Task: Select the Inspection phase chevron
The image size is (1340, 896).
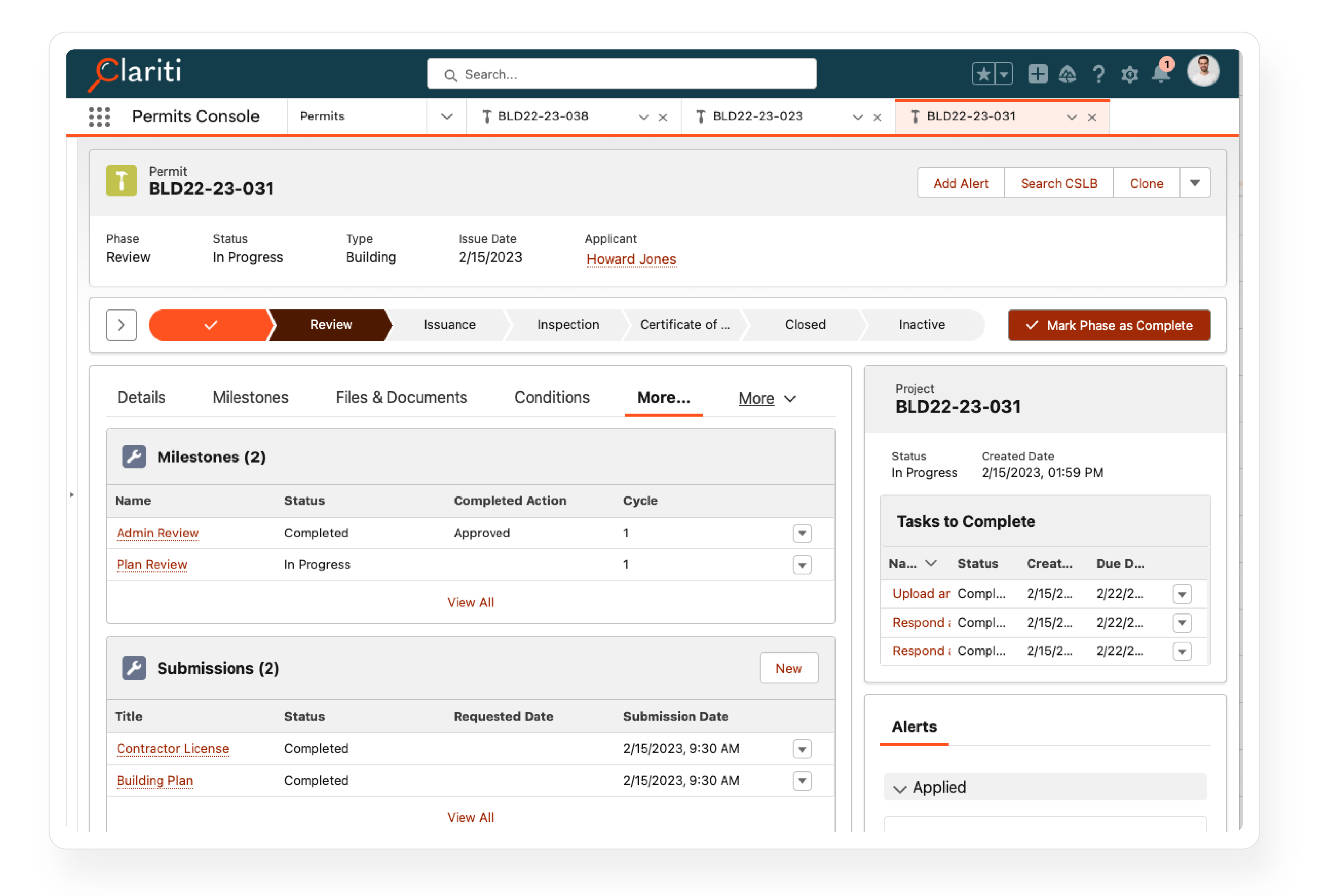Action: [x=567, y=325]
